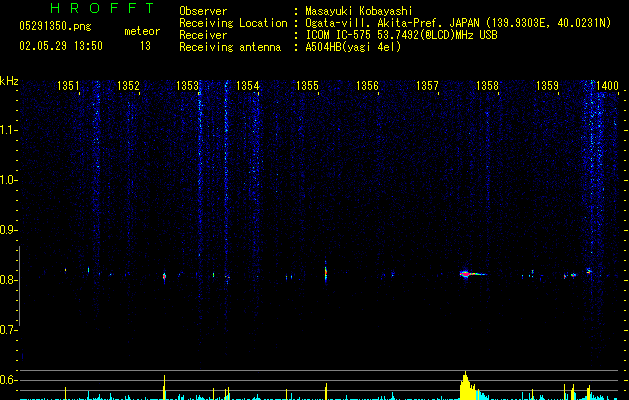
Task: Click the 0.6 kHz axis label
Action: [x=9, y=380]
